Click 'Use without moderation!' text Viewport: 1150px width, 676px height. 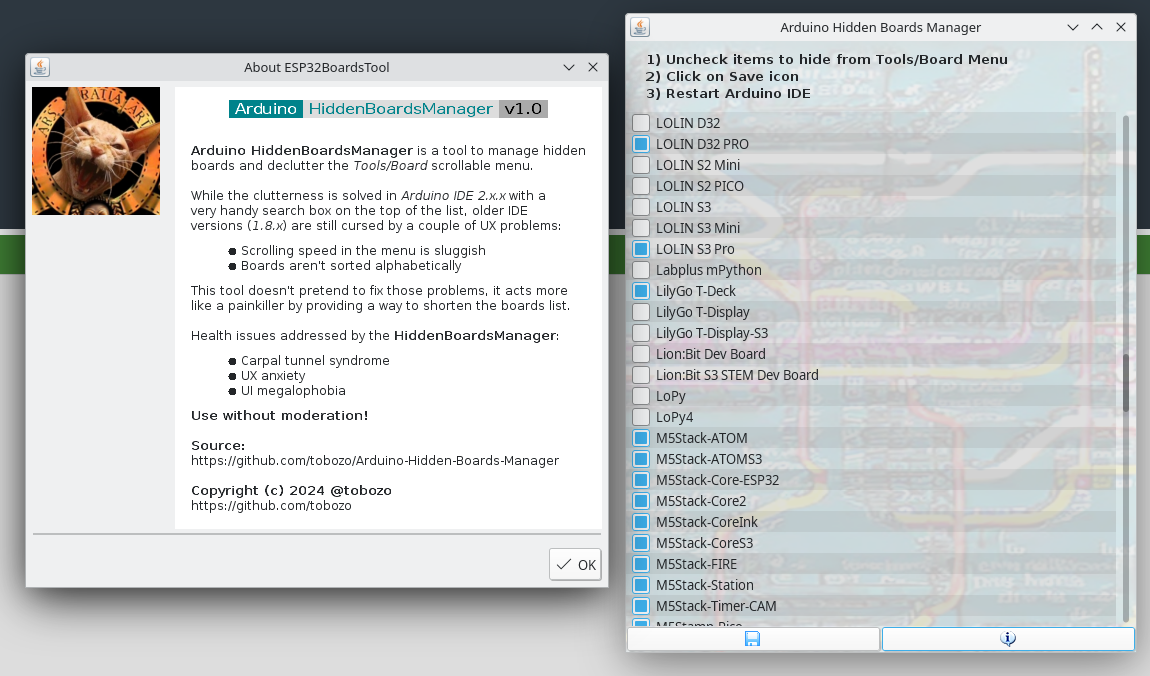click(x=279, y=415)
